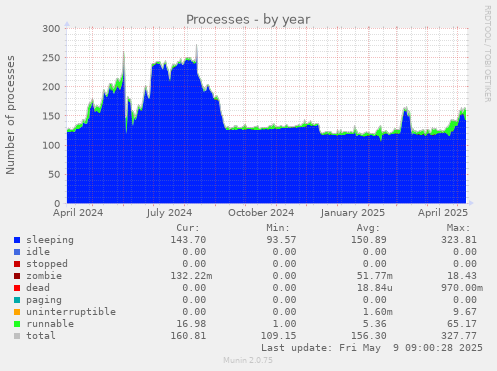Click the 'Munin 2.0.75' version text

[x=248, y=360]
